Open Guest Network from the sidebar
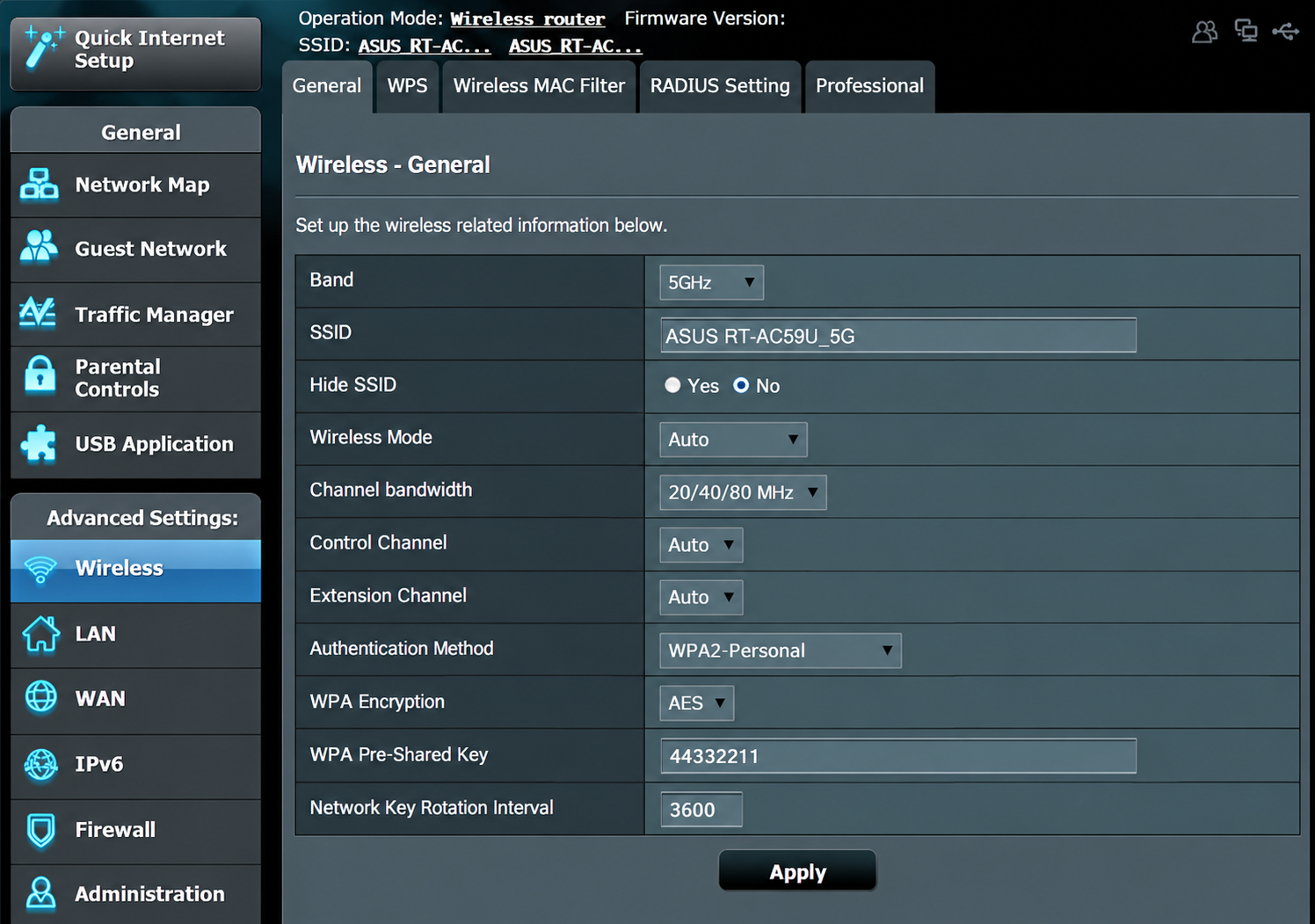The width and height of the screenshot is (1315, 924). pos(135,250)
